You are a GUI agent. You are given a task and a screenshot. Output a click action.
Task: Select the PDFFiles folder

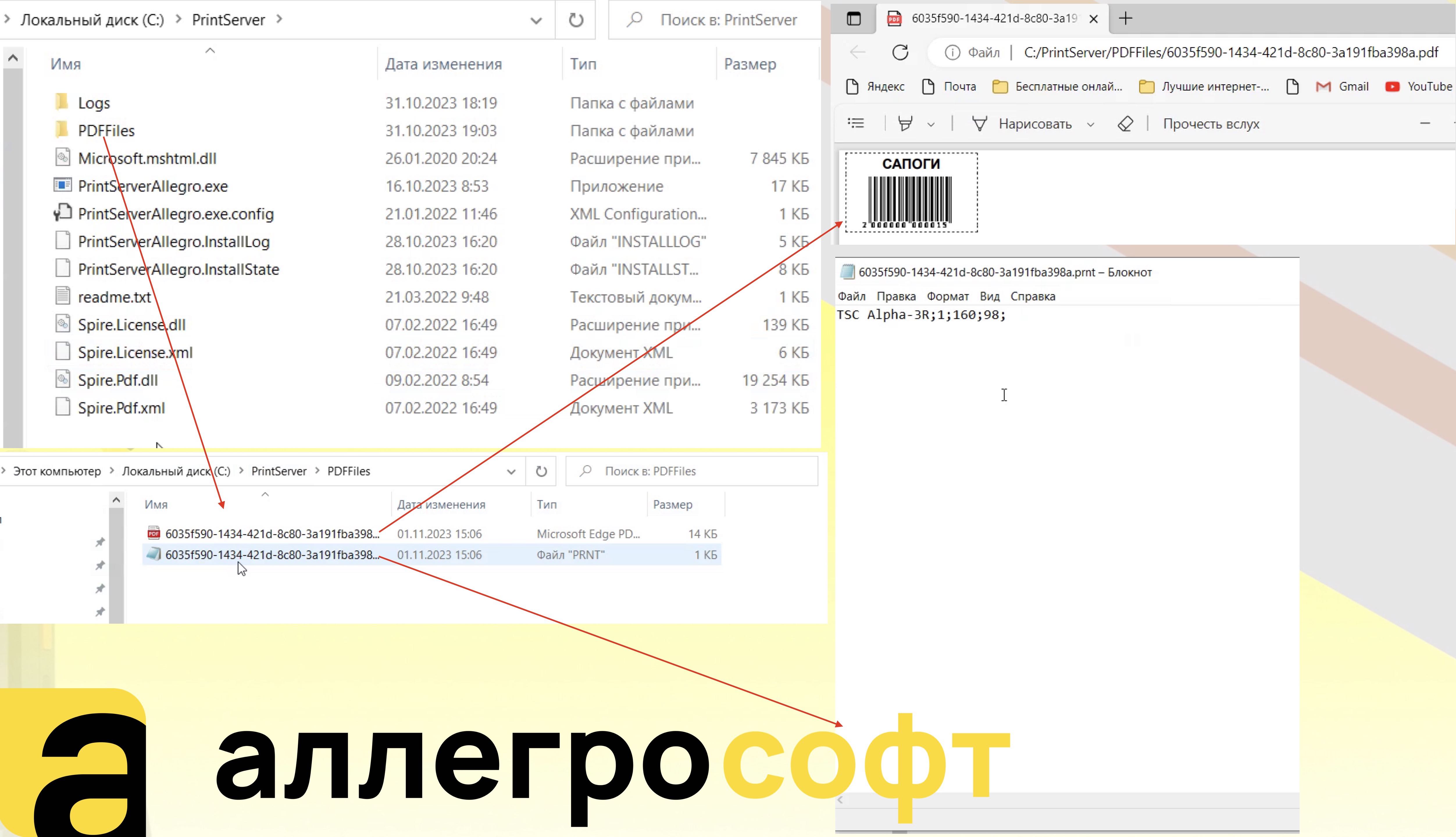pyautogui.click(x=106, y=131)
